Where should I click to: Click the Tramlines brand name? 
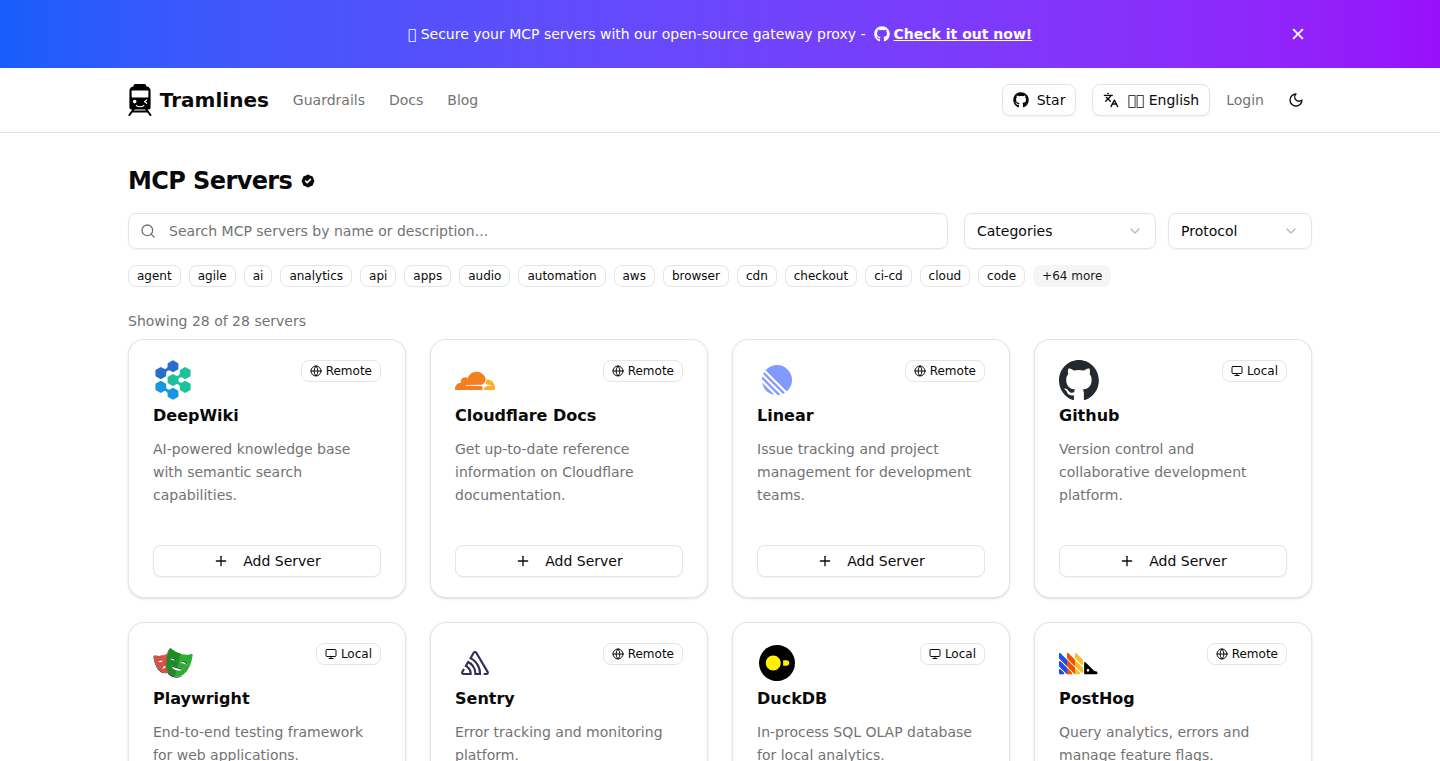214,100
